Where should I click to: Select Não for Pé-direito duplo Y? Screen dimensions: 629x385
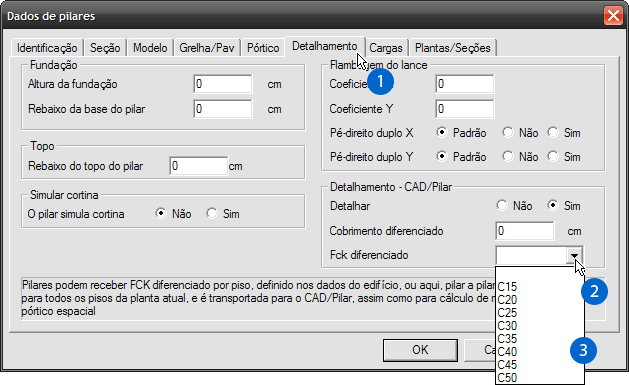(x=508, y=156)
